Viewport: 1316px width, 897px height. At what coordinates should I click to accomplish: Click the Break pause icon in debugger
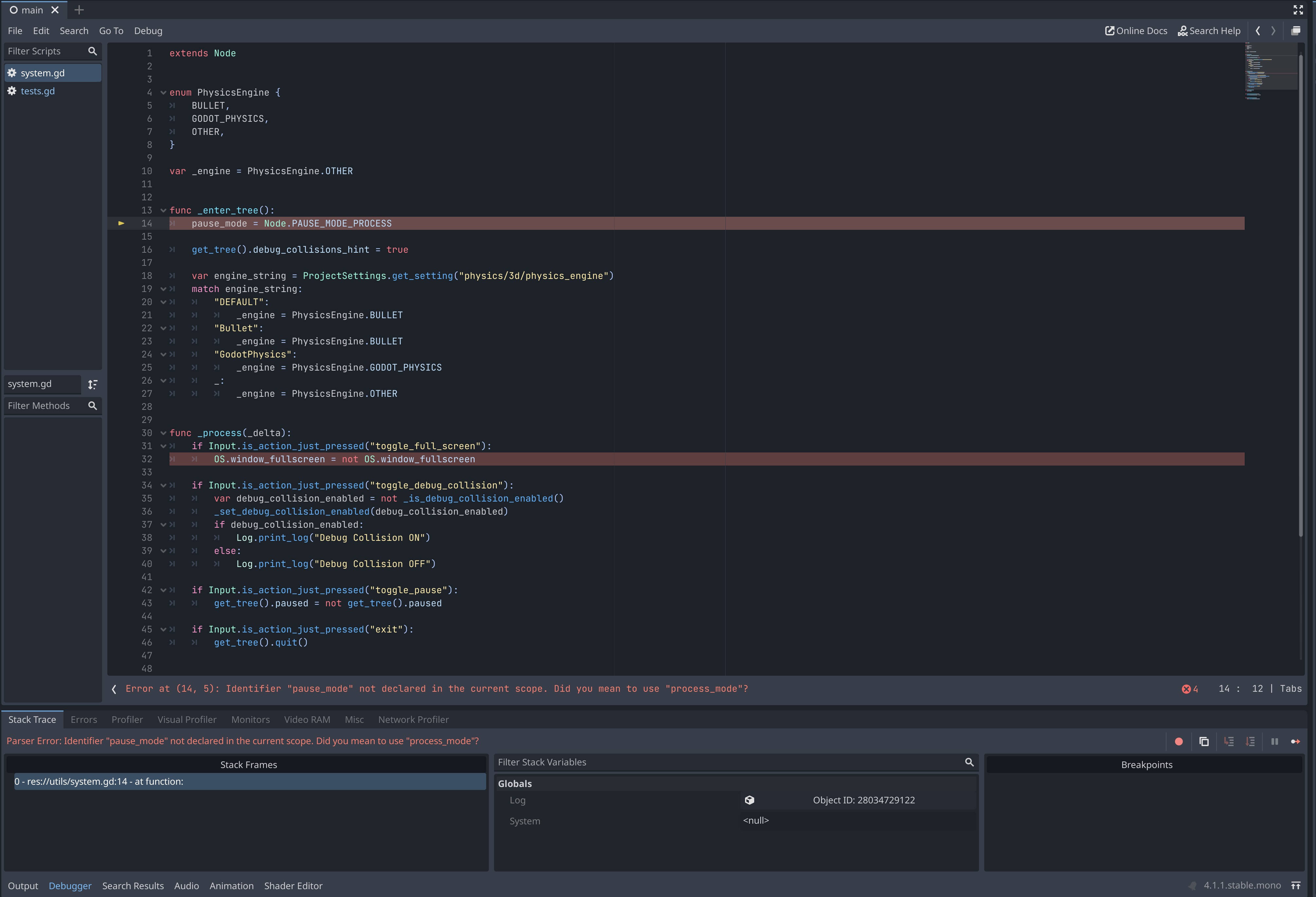click(x=1275, y=741)
